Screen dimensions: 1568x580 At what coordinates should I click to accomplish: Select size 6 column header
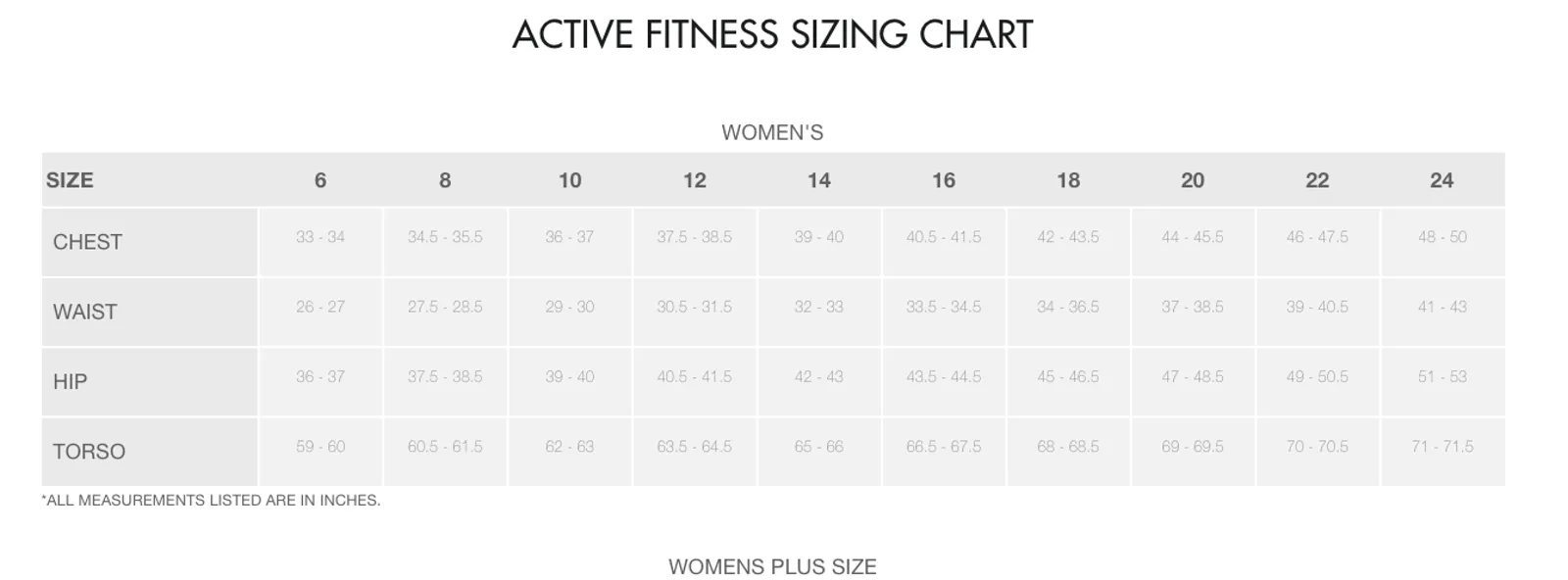point(320,180)
